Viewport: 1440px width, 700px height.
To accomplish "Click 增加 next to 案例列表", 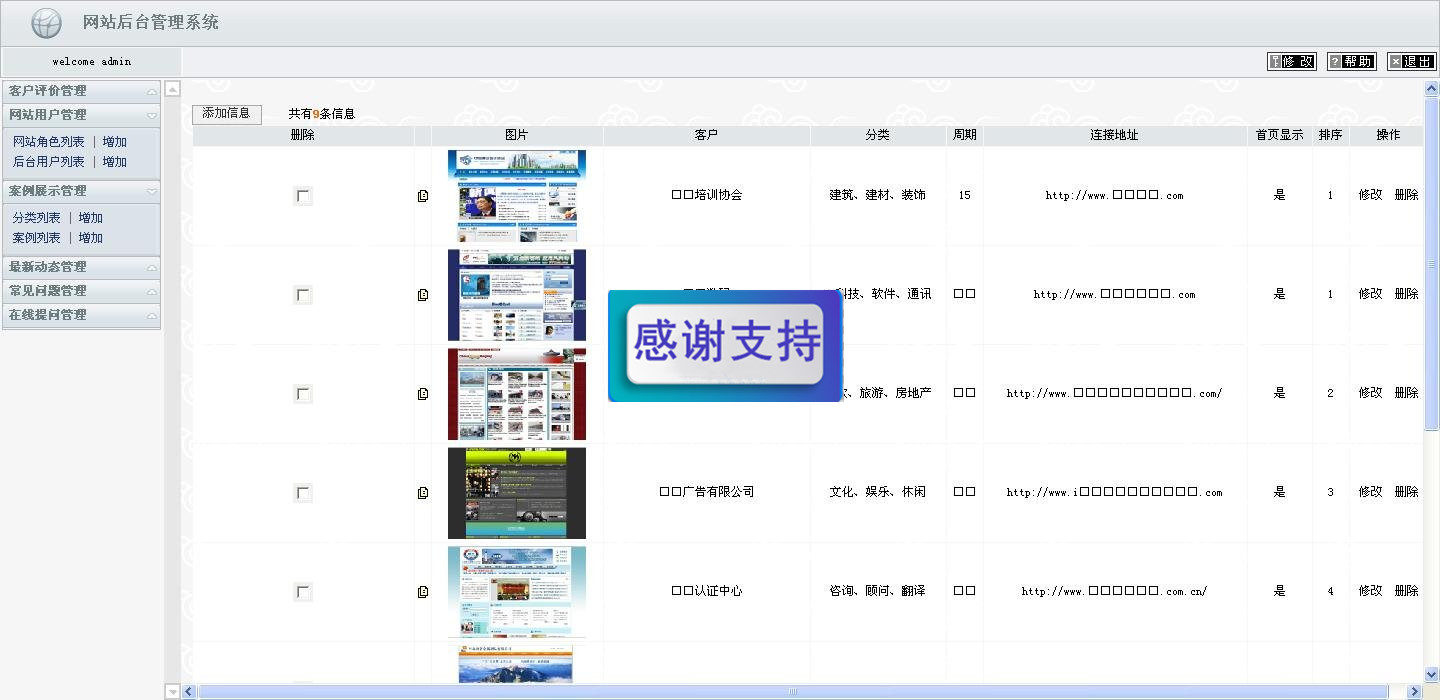I will [91, 238].
